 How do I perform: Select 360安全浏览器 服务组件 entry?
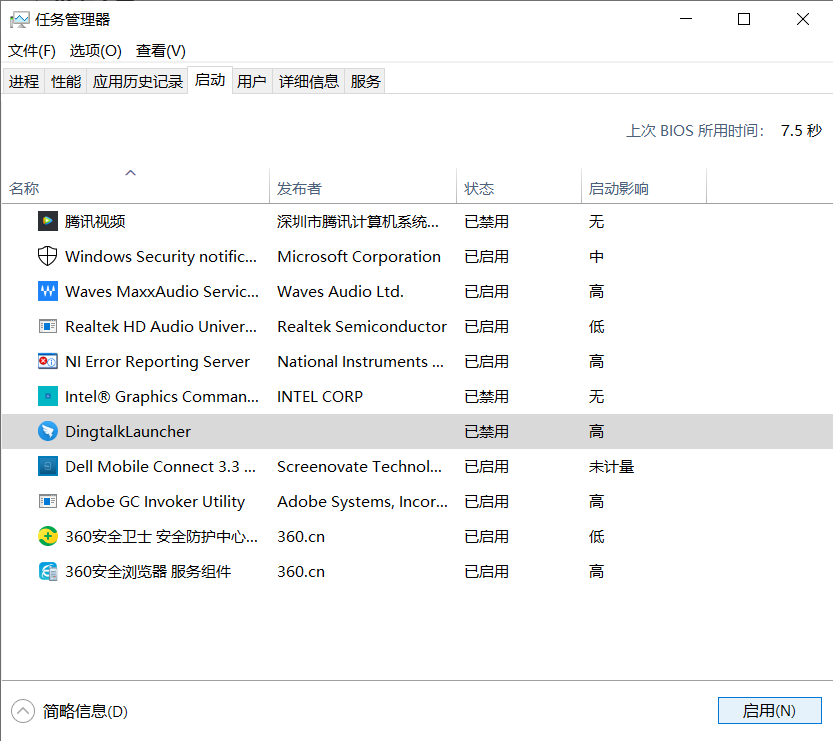tap(148, 572)
